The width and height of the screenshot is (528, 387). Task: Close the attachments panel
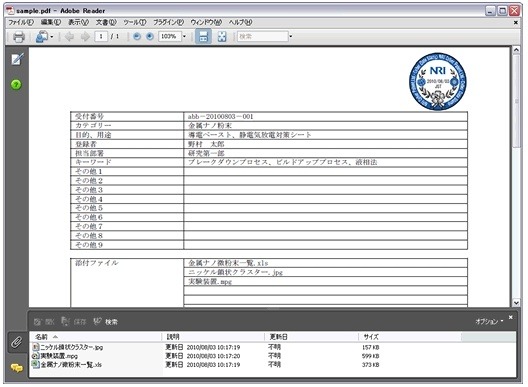click(x=510, y=317)
